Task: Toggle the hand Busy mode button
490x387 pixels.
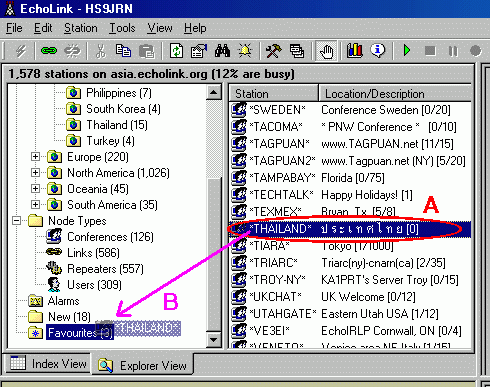Action: point(326,51)
